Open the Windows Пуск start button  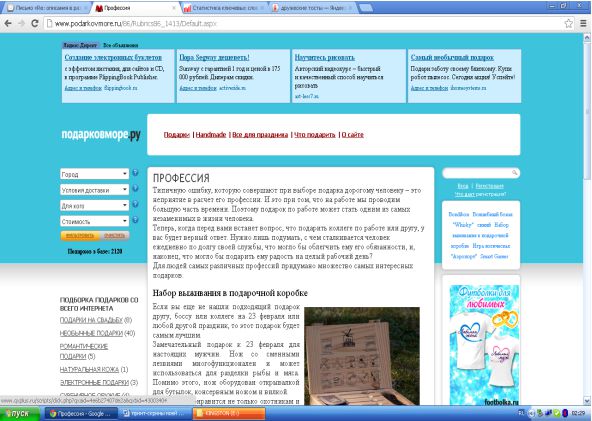point(20,413)
